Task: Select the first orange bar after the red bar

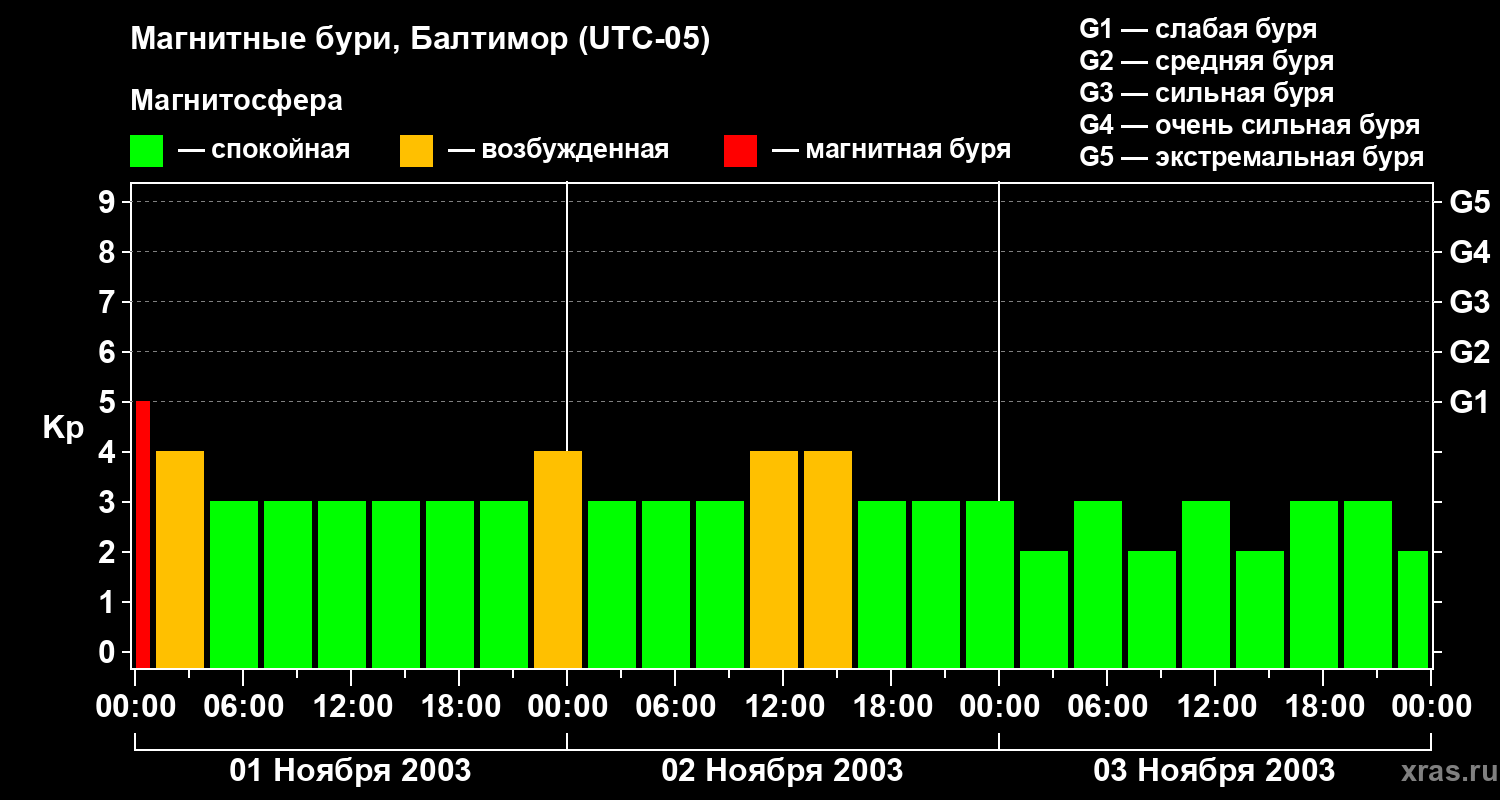Action: [x=180, y=559]
